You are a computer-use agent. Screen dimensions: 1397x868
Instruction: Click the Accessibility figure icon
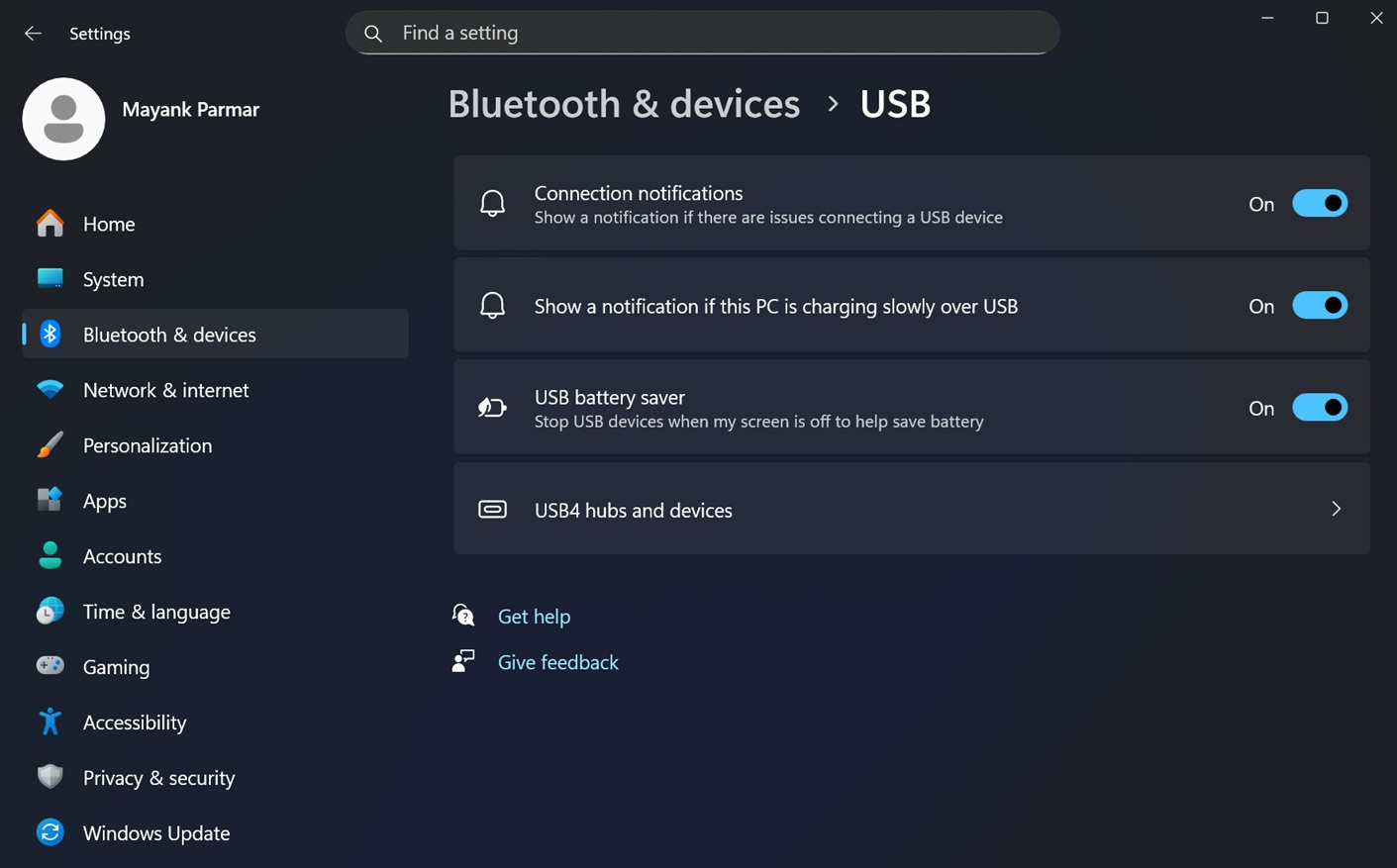[x=50, y=723]
